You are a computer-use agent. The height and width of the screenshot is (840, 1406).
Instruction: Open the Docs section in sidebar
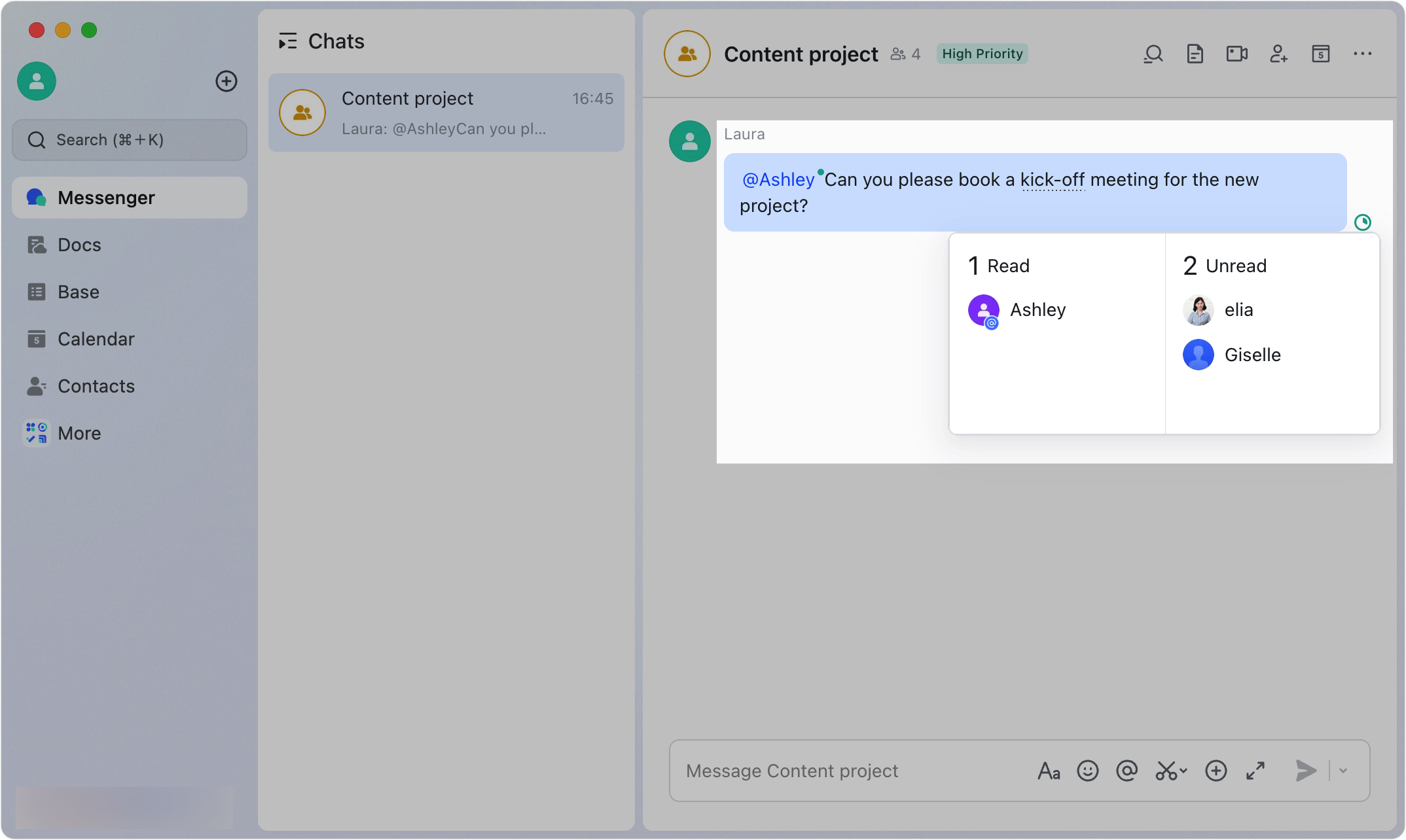coord(79,245)
